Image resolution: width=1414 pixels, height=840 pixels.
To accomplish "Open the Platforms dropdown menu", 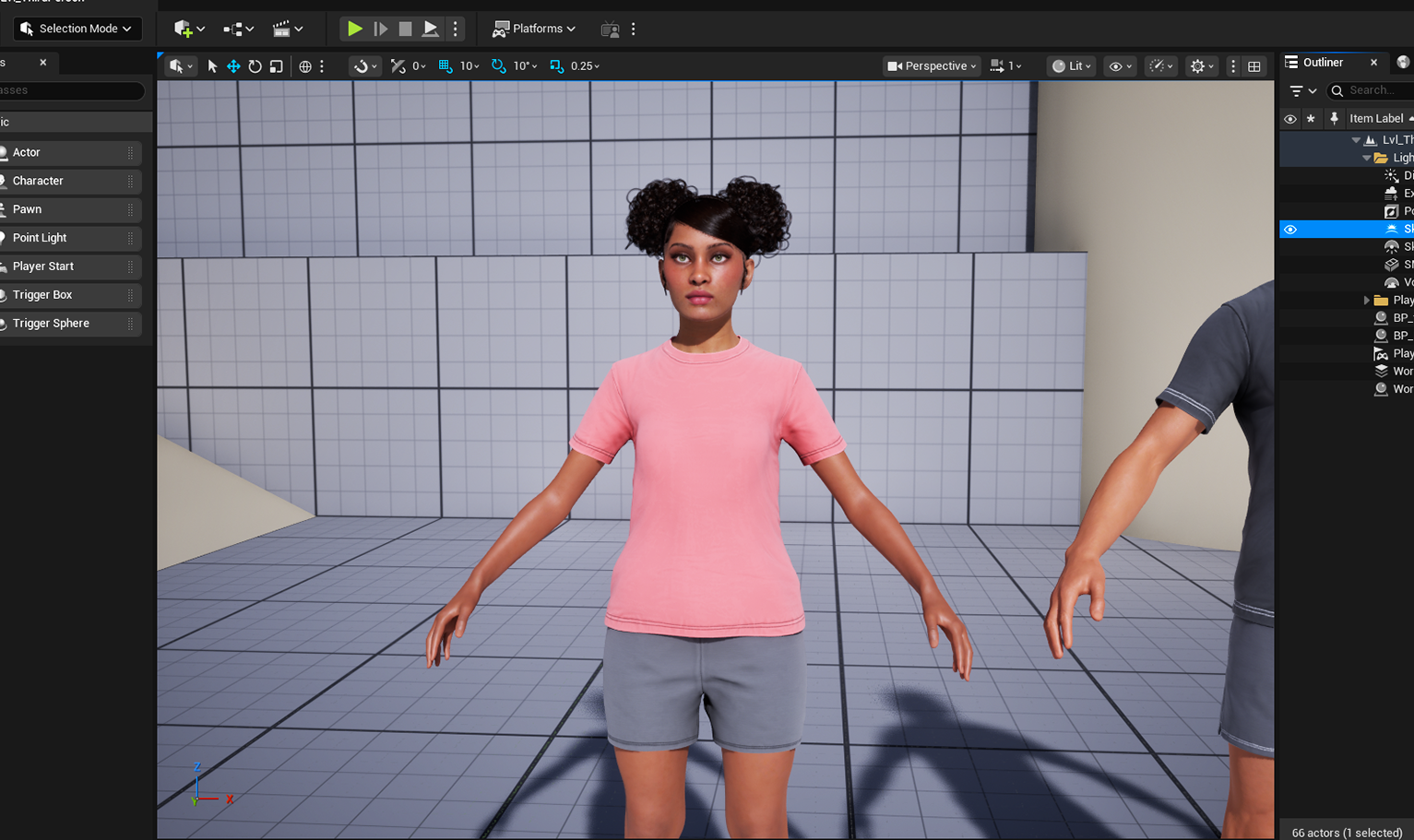I will click(x=534, y=29).
